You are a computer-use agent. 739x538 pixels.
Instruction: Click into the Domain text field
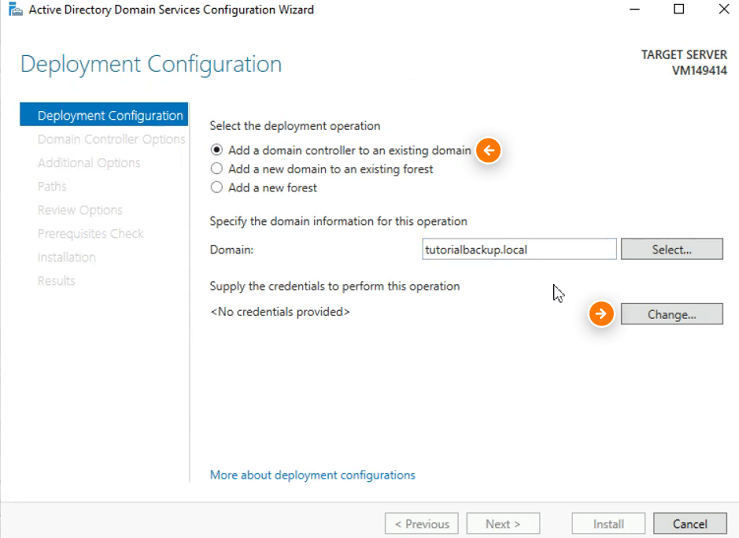(x=519, y=249)
